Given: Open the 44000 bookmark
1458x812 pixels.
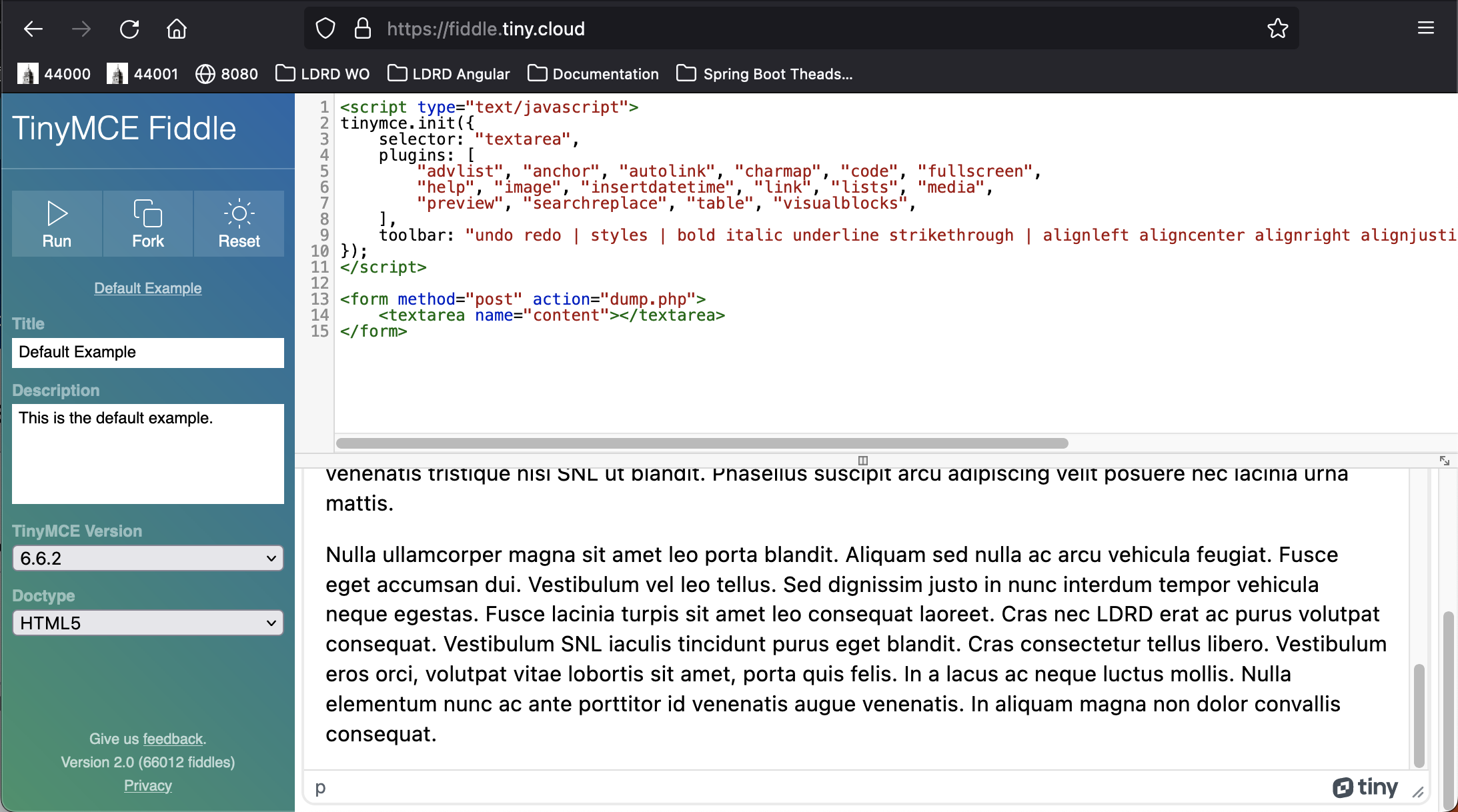Looking at the screenshot, I should (54, 74).
